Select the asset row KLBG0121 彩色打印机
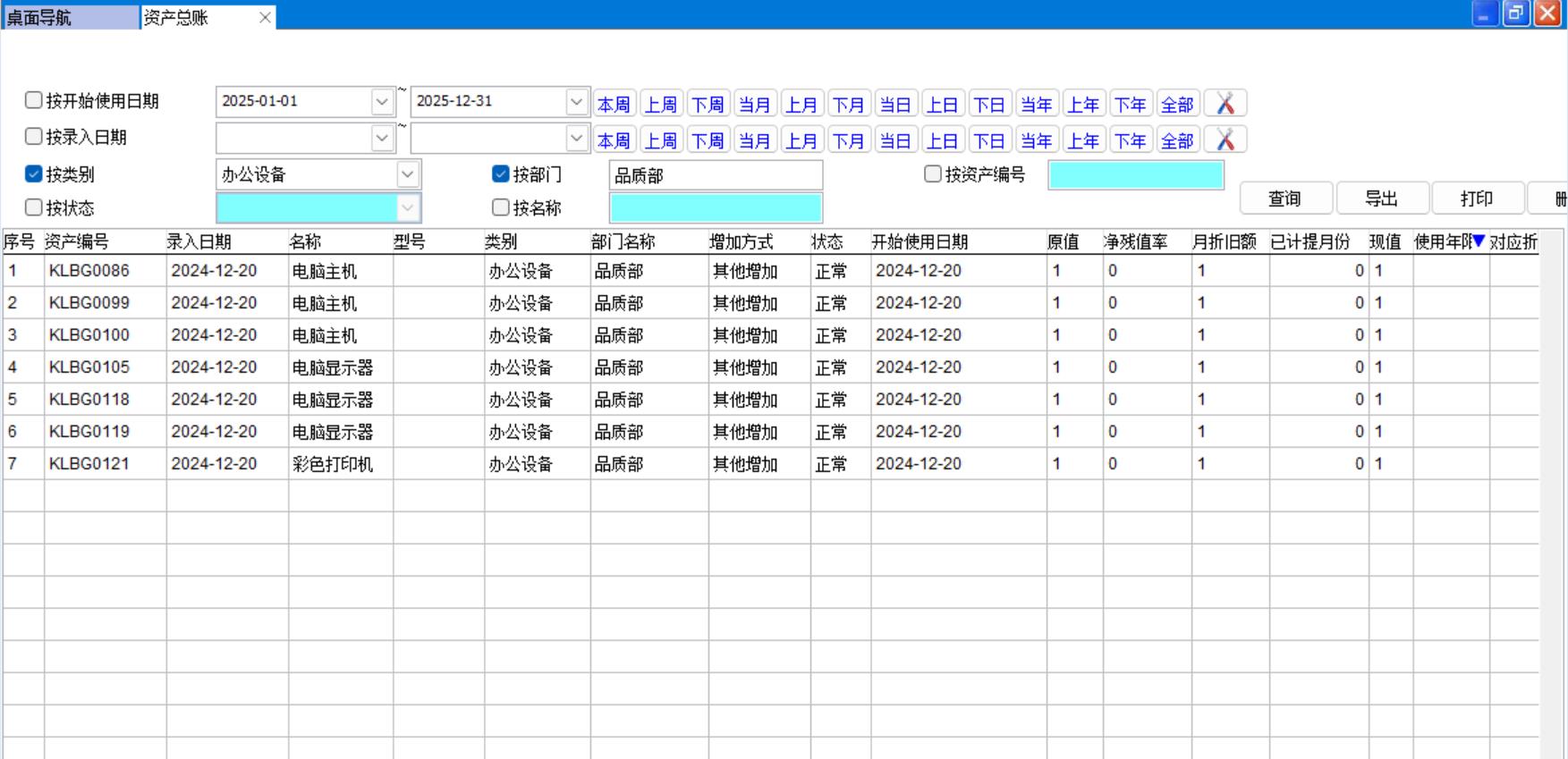The height and width of the screenshot is (759, 1568). 332,464
